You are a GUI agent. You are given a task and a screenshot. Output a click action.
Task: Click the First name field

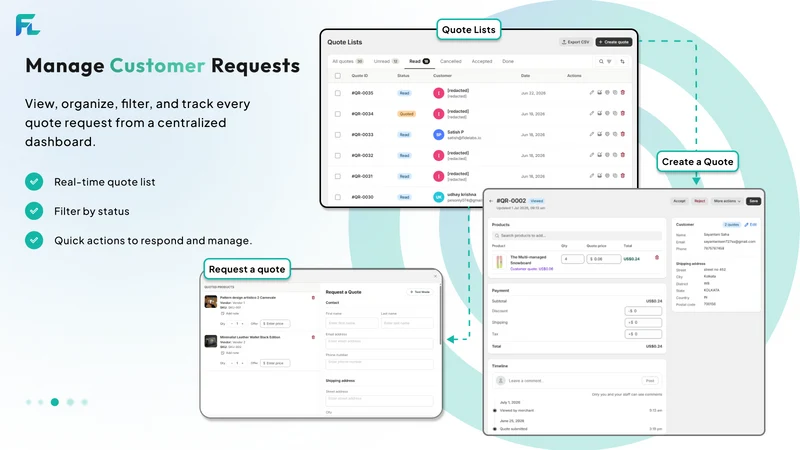pyautogui.click(x=352, y=323)
